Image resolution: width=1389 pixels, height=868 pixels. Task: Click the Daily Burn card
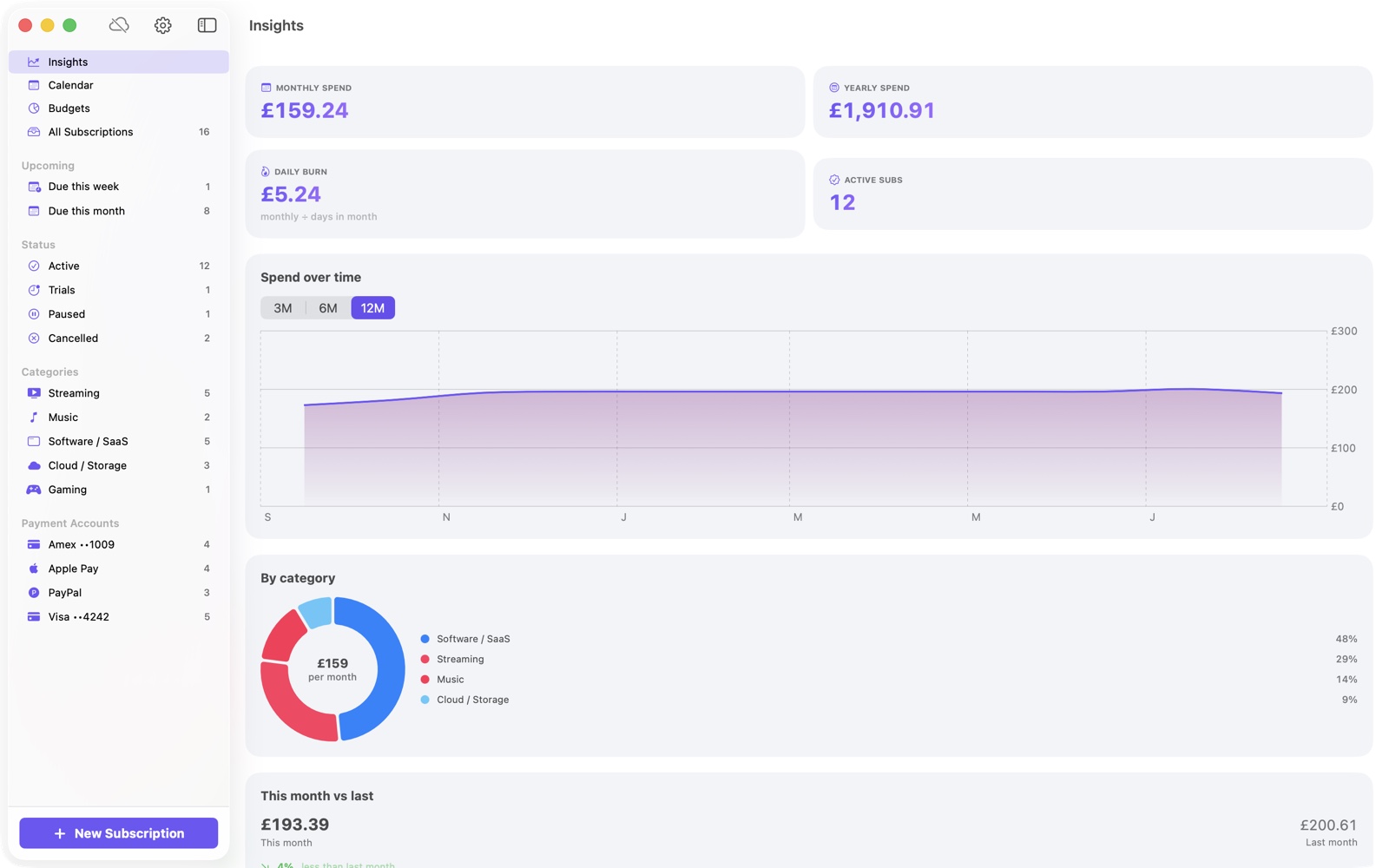525,194
